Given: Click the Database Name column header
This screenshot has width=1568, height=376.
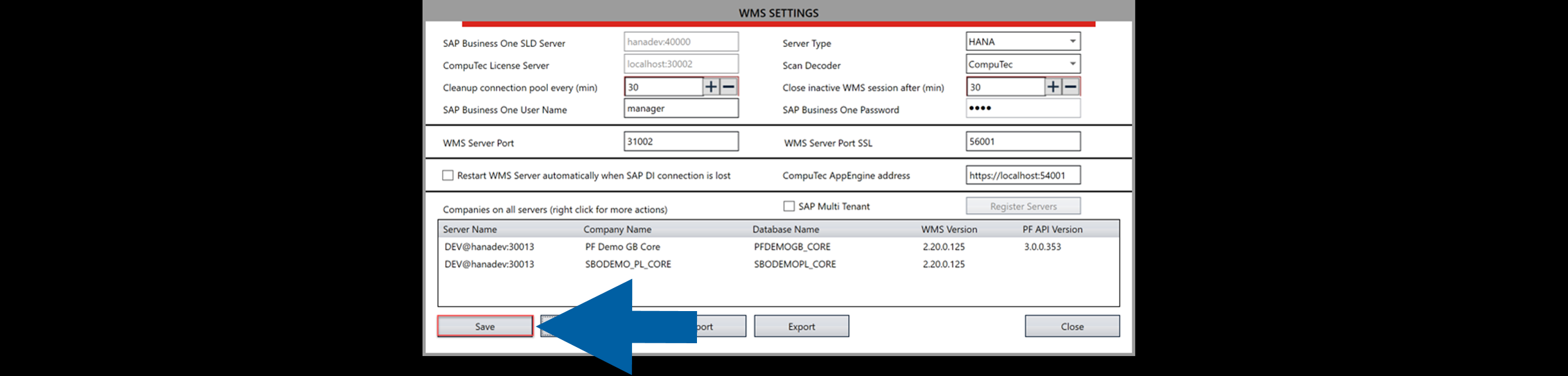Looking at the screenshot, I should (786, 229).
